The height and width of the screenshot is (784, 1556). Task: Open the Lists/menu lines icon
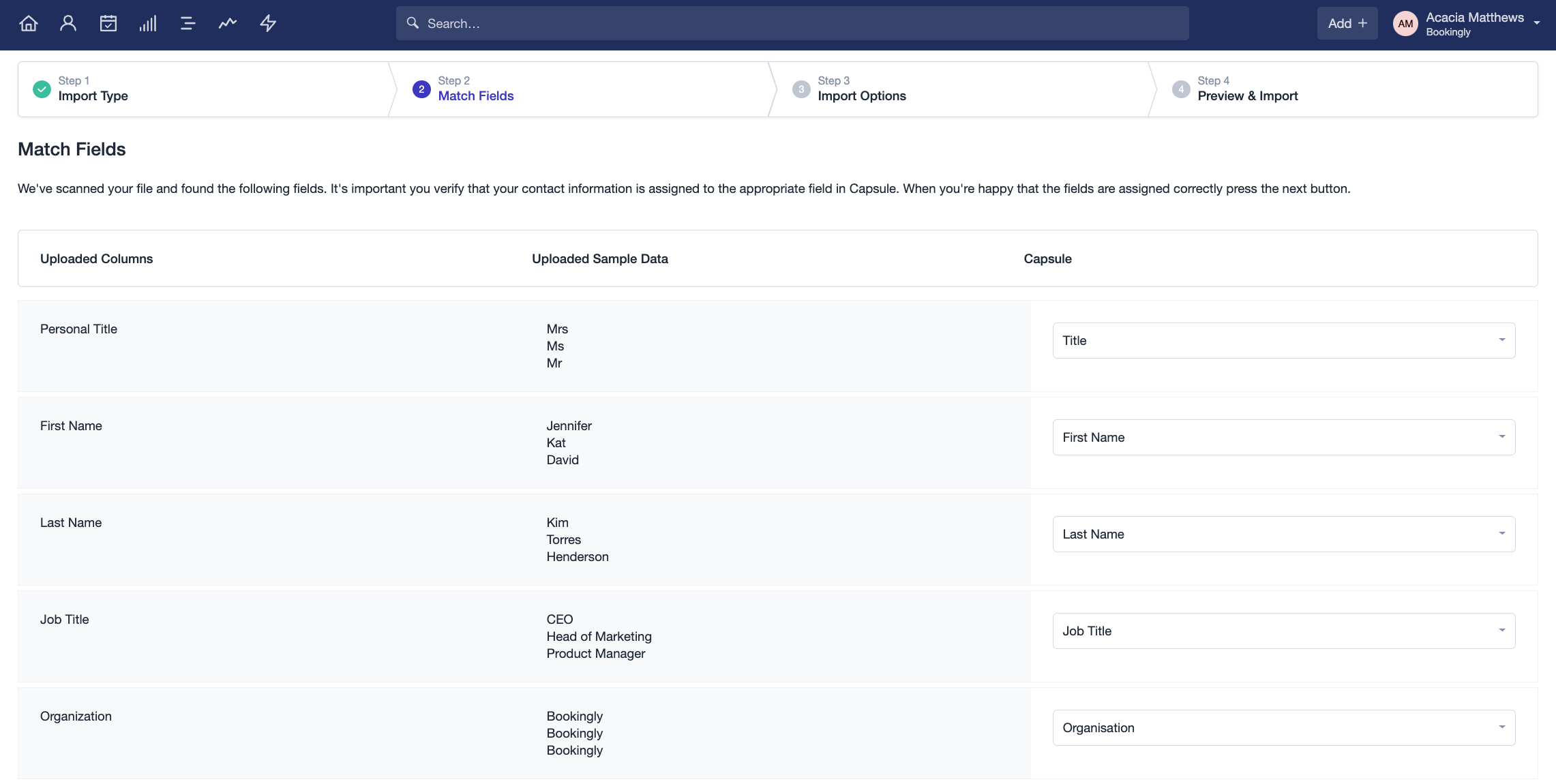187,22
